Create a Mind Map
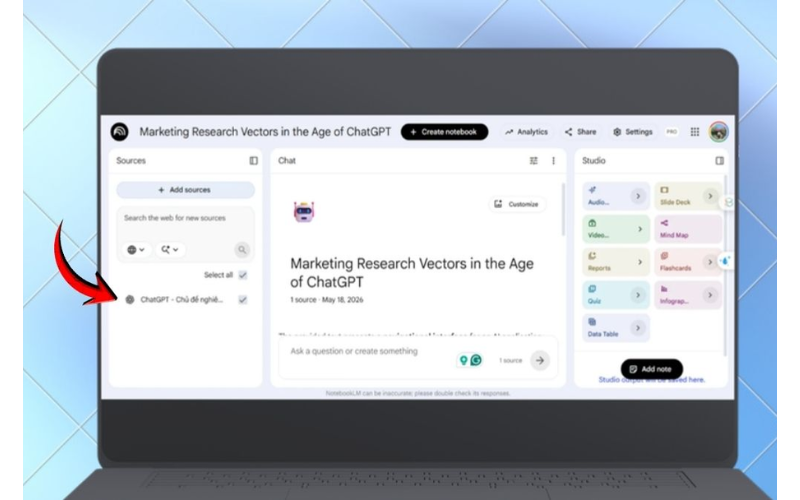Image resolution: width=800 pixels, height=500 pixels. [x=688, y=229]
